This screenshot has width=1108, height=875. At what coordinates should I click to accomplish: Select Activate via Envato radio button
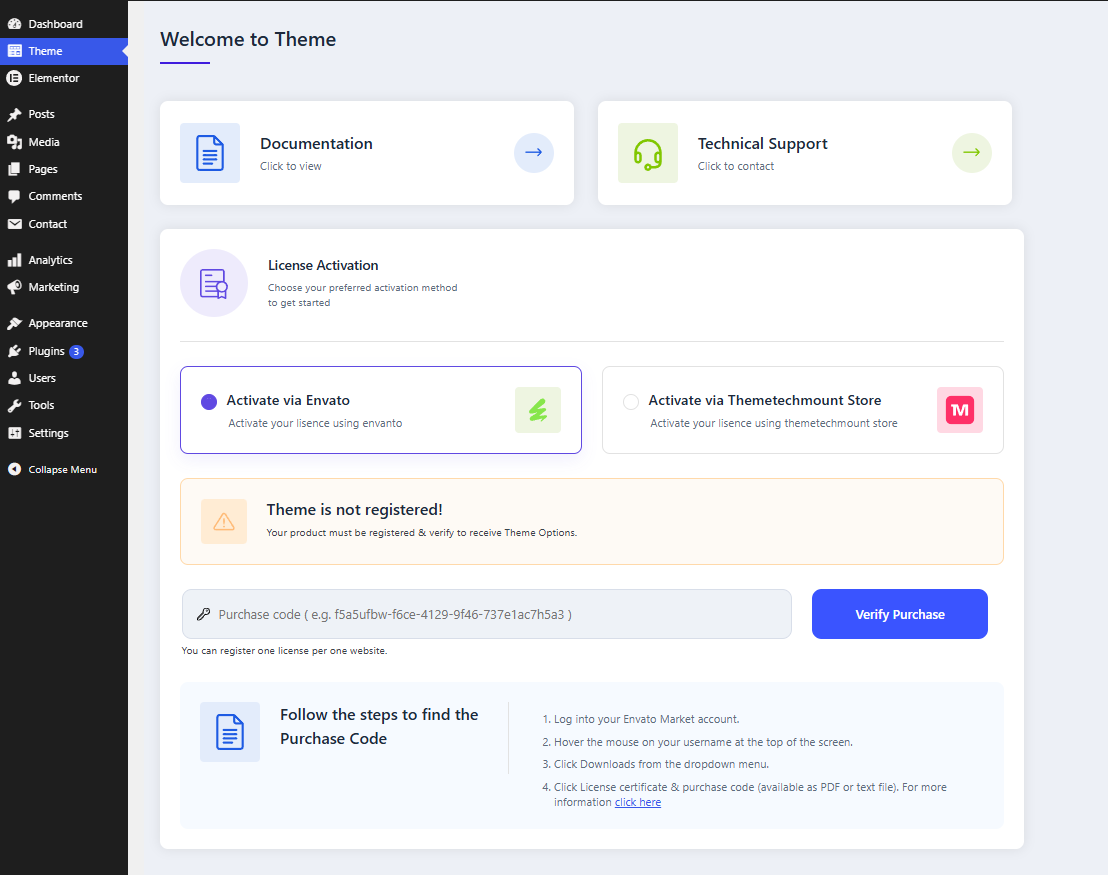point(209,402)
